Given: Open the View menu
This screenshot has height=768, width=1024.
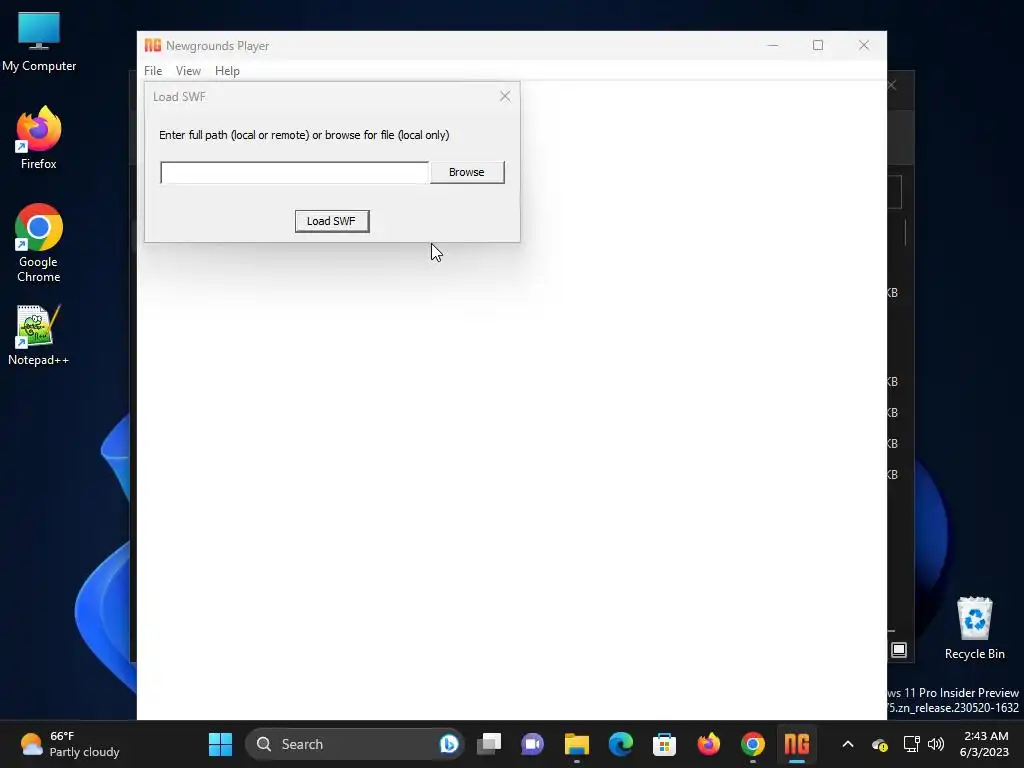Looking at the screenshot, I should point(188,71).
